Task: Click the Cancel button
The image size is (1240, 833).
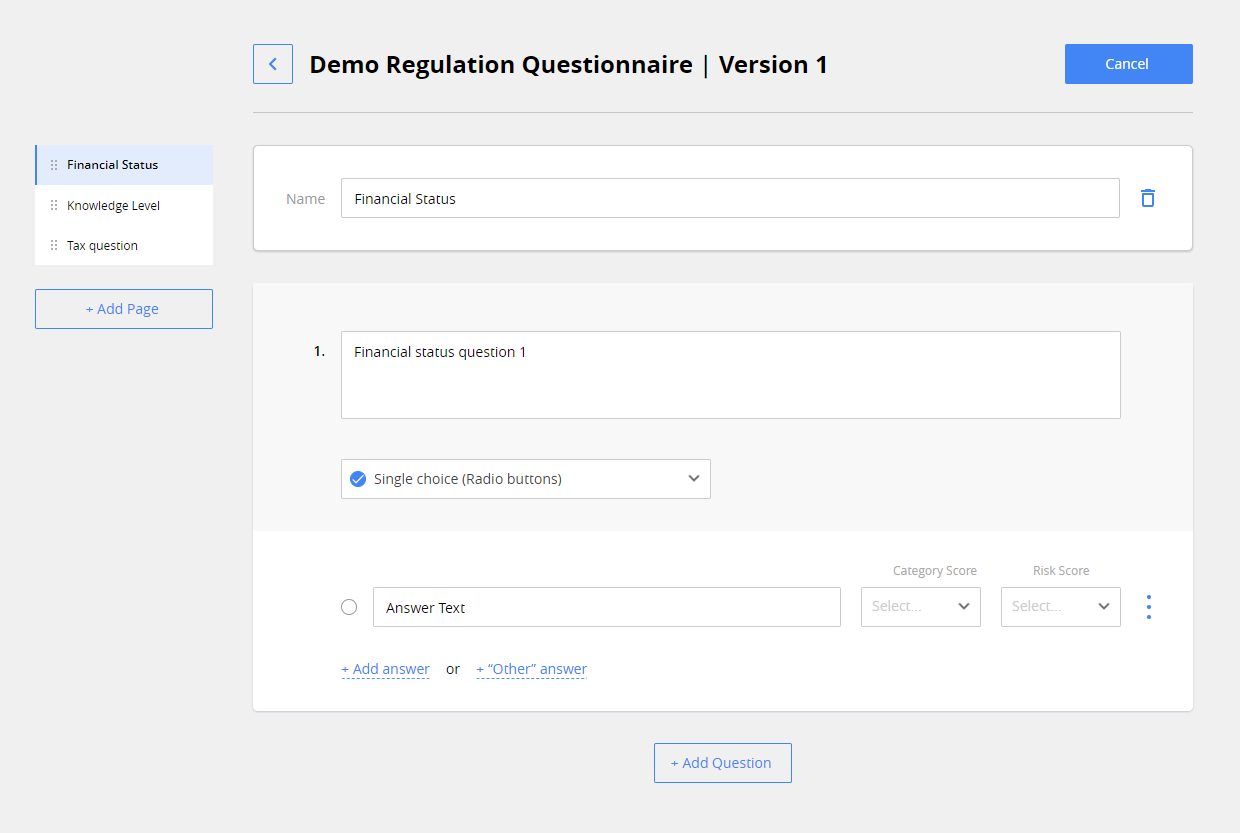Action: 1128,63
